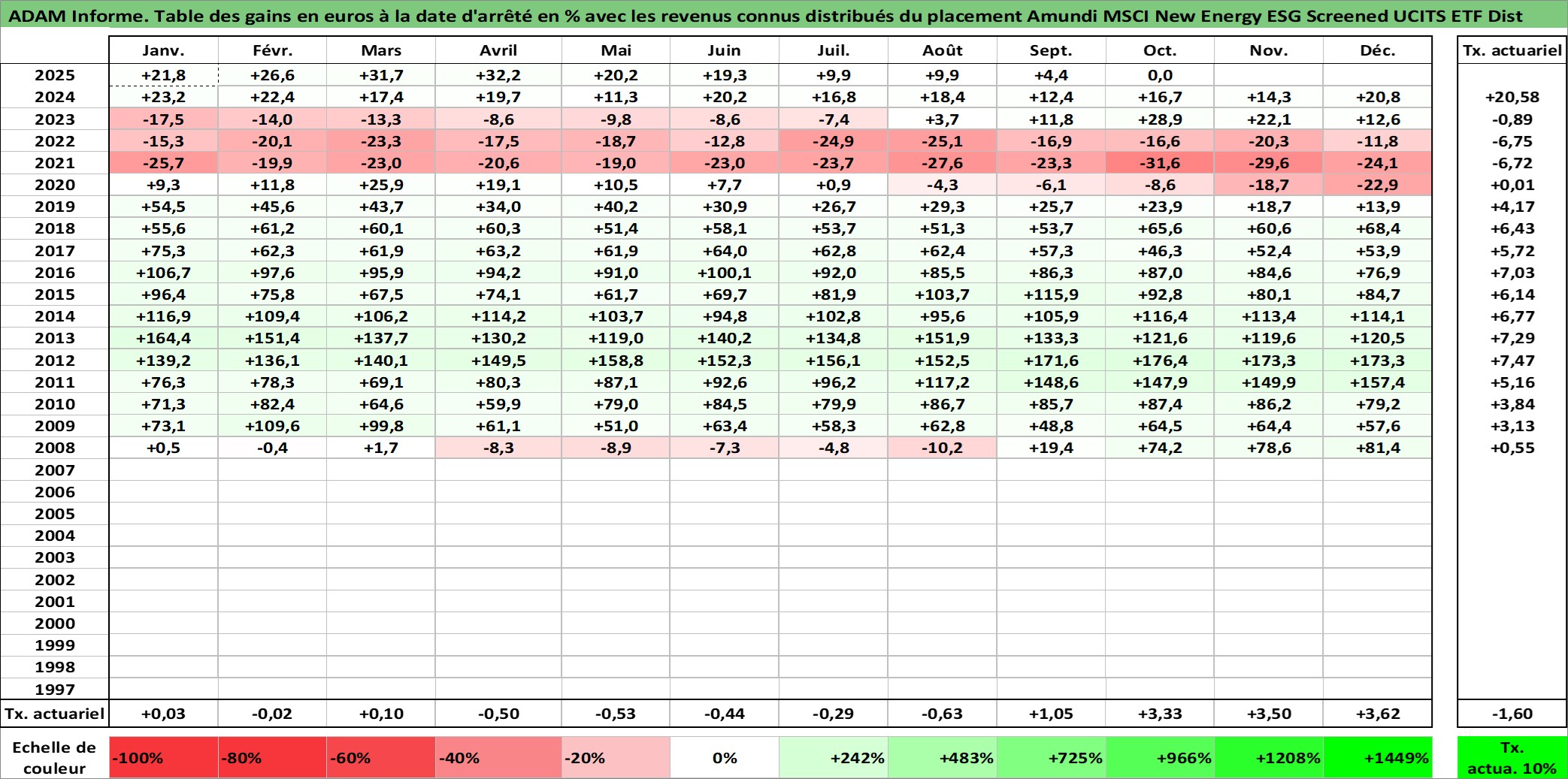
Task: Select cell -25,1 for August 2022
Action: point(943,141)
